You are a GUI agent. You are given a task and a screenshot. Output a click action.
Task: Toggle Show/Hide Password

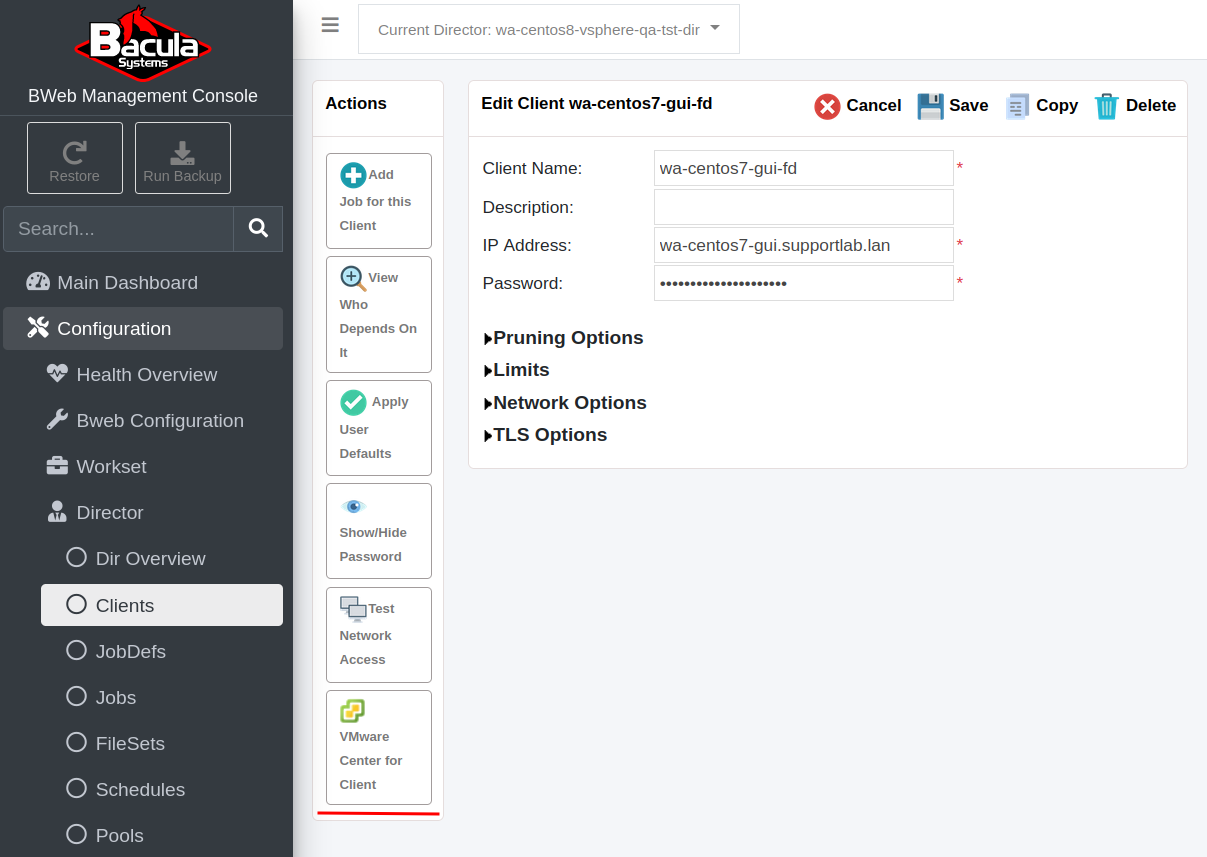click(379, 531)
